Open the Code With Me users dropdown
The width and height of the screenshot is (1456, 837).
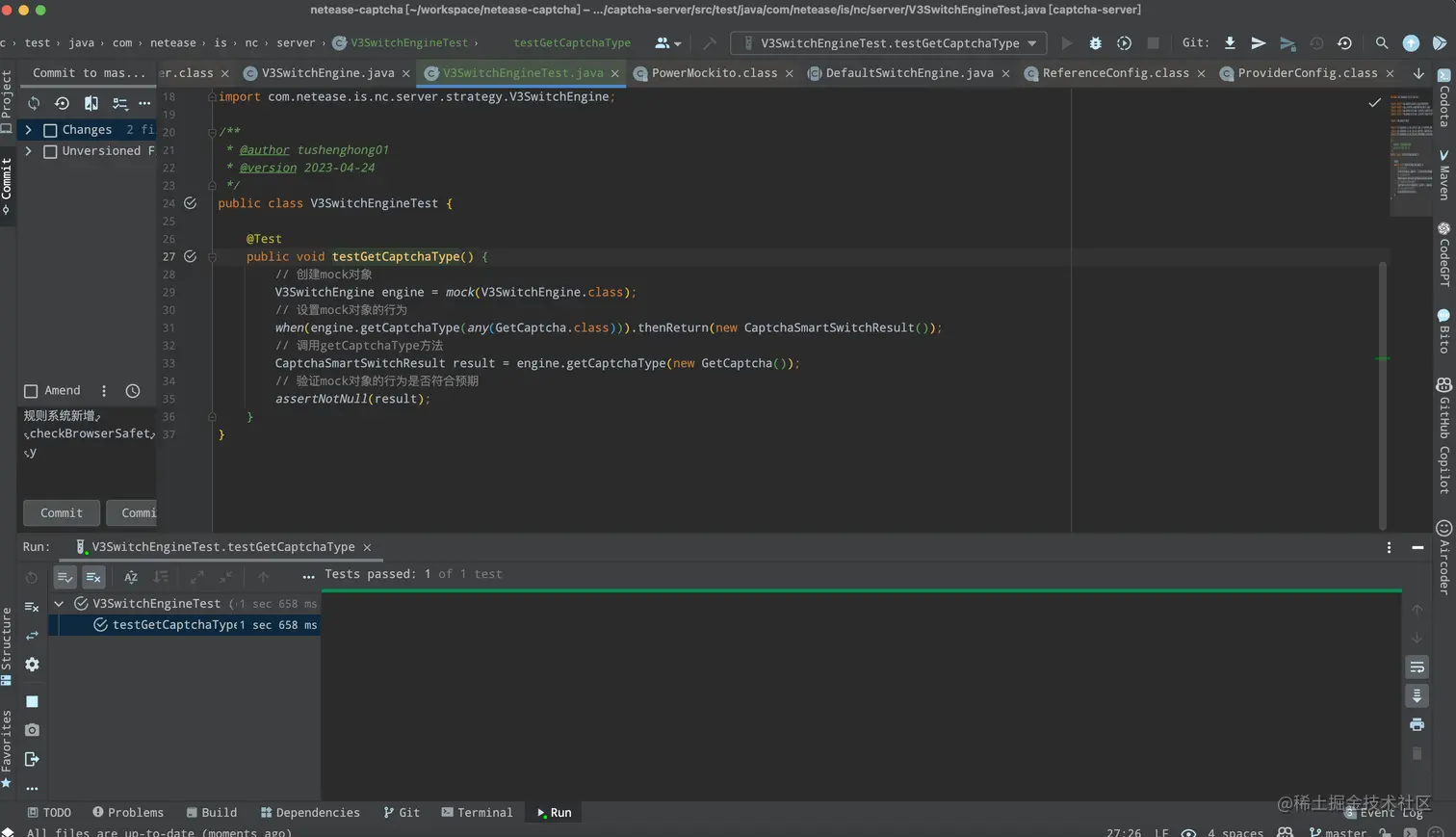click(667, 43)
